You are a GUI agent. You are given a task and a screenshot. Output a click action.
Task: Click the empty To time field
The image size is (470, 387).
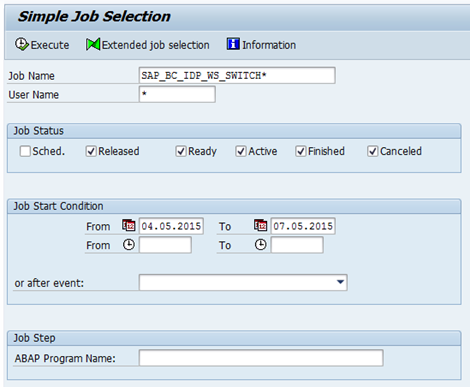point(297,245)
